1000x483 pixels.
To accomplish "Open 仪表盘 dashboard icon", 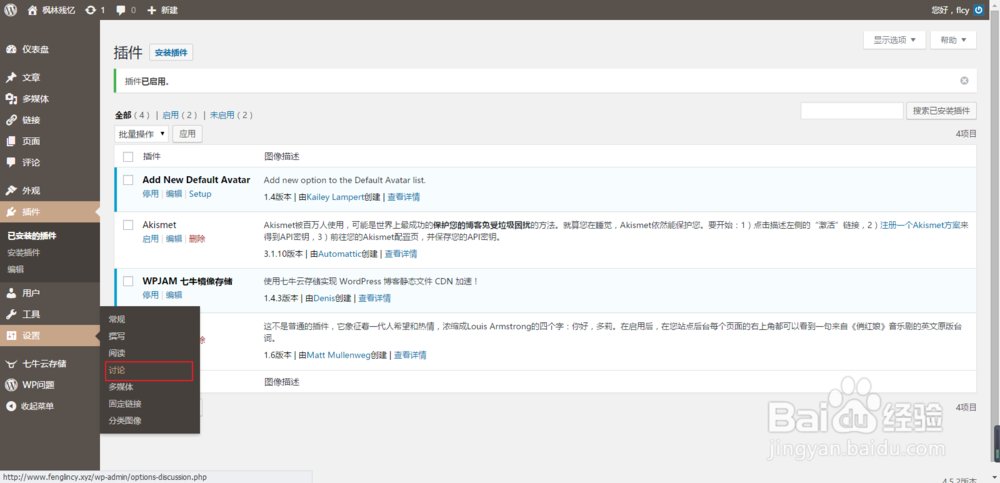I will point(11,49).
